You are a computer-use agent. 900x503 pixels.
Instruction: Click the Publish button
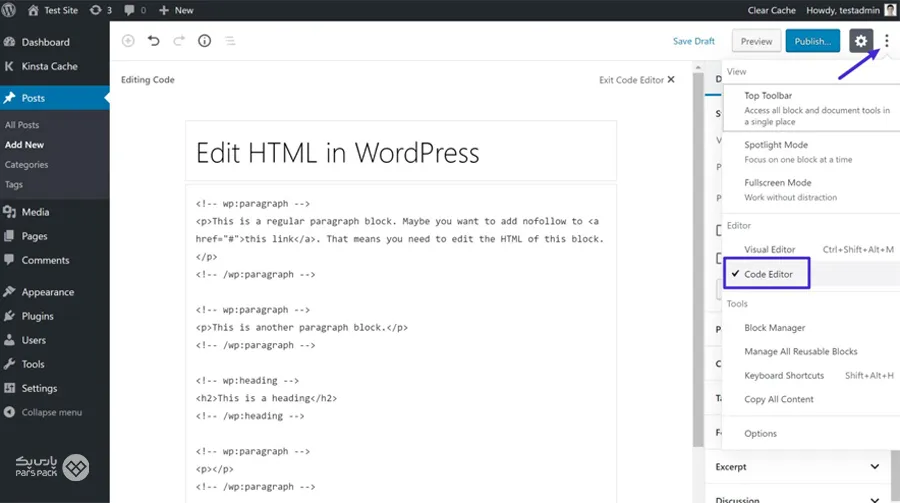[x=812, y=41]
